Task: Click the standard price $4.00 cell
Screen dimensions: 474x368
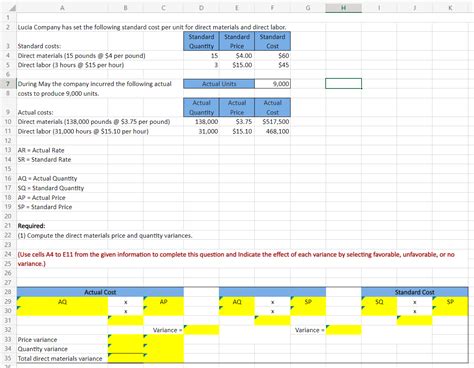Action: pos(237,56)
